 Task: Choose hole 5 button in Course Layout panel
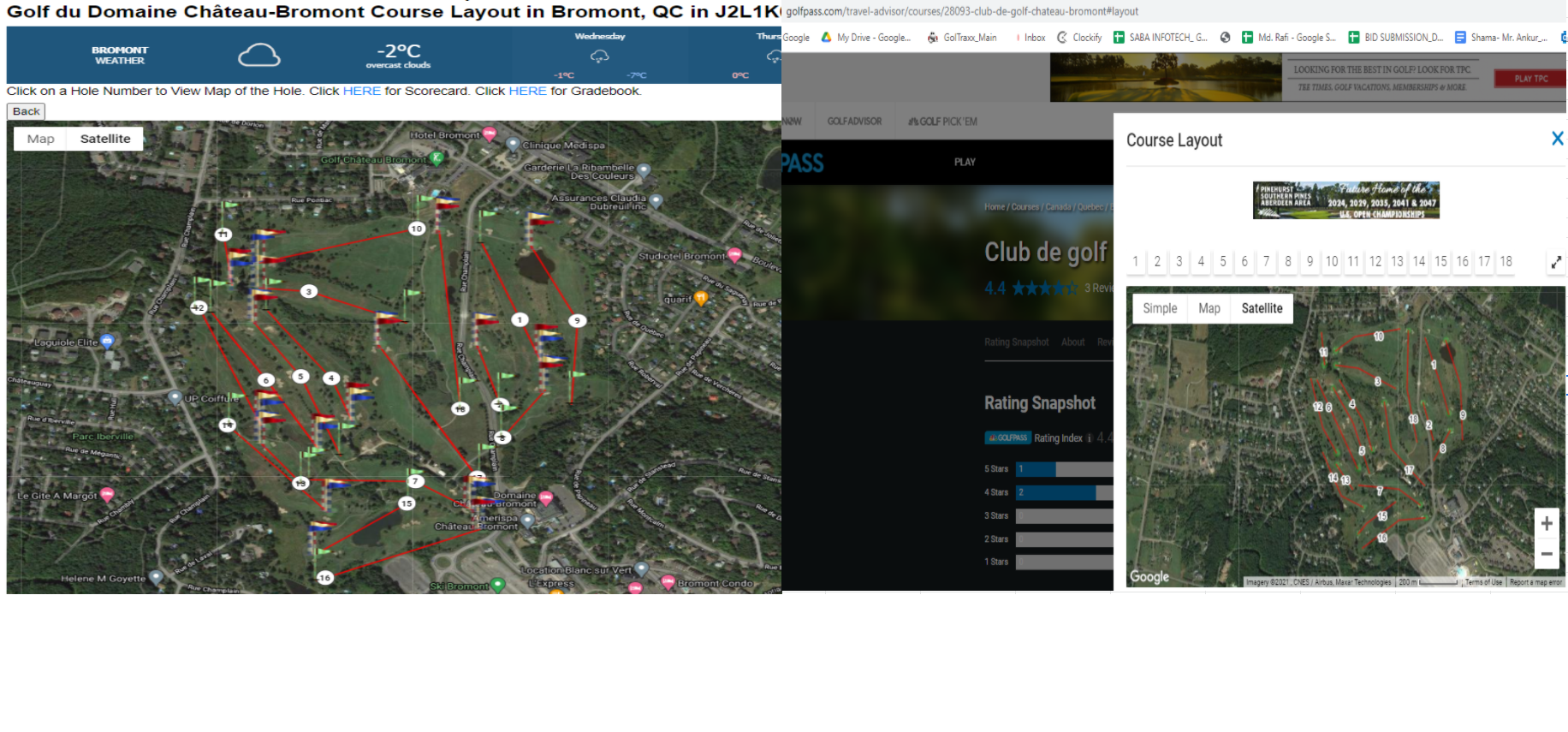pyautogui.click(x=1222, y=262)
